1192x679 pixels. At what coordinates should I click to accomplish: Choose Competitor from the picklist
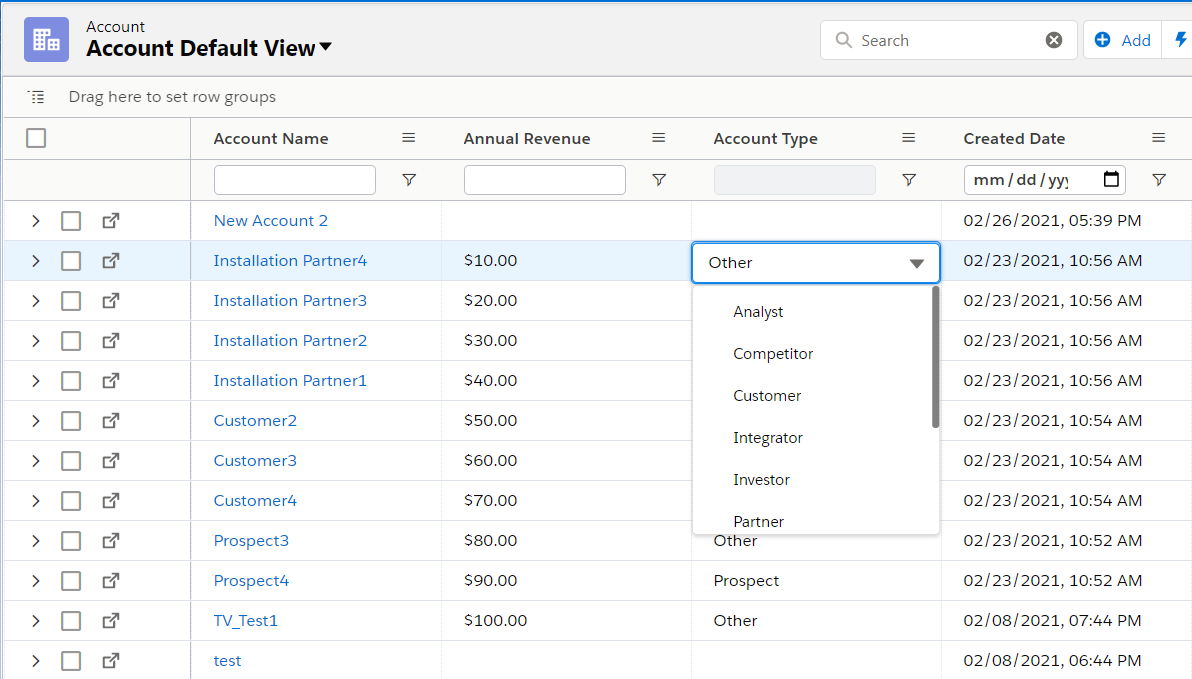[773, 354]
